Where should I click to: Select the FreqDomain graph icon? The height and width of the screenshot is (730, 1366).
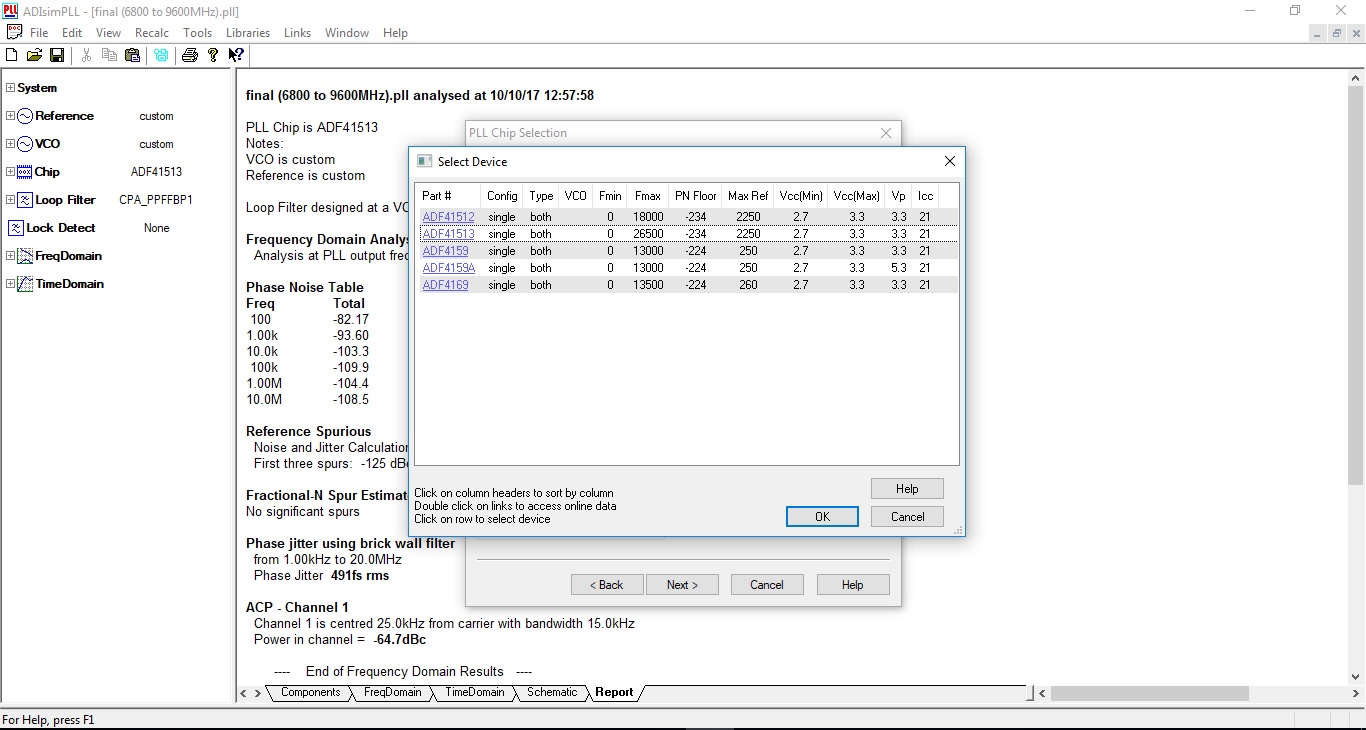[x=25, y=256]
